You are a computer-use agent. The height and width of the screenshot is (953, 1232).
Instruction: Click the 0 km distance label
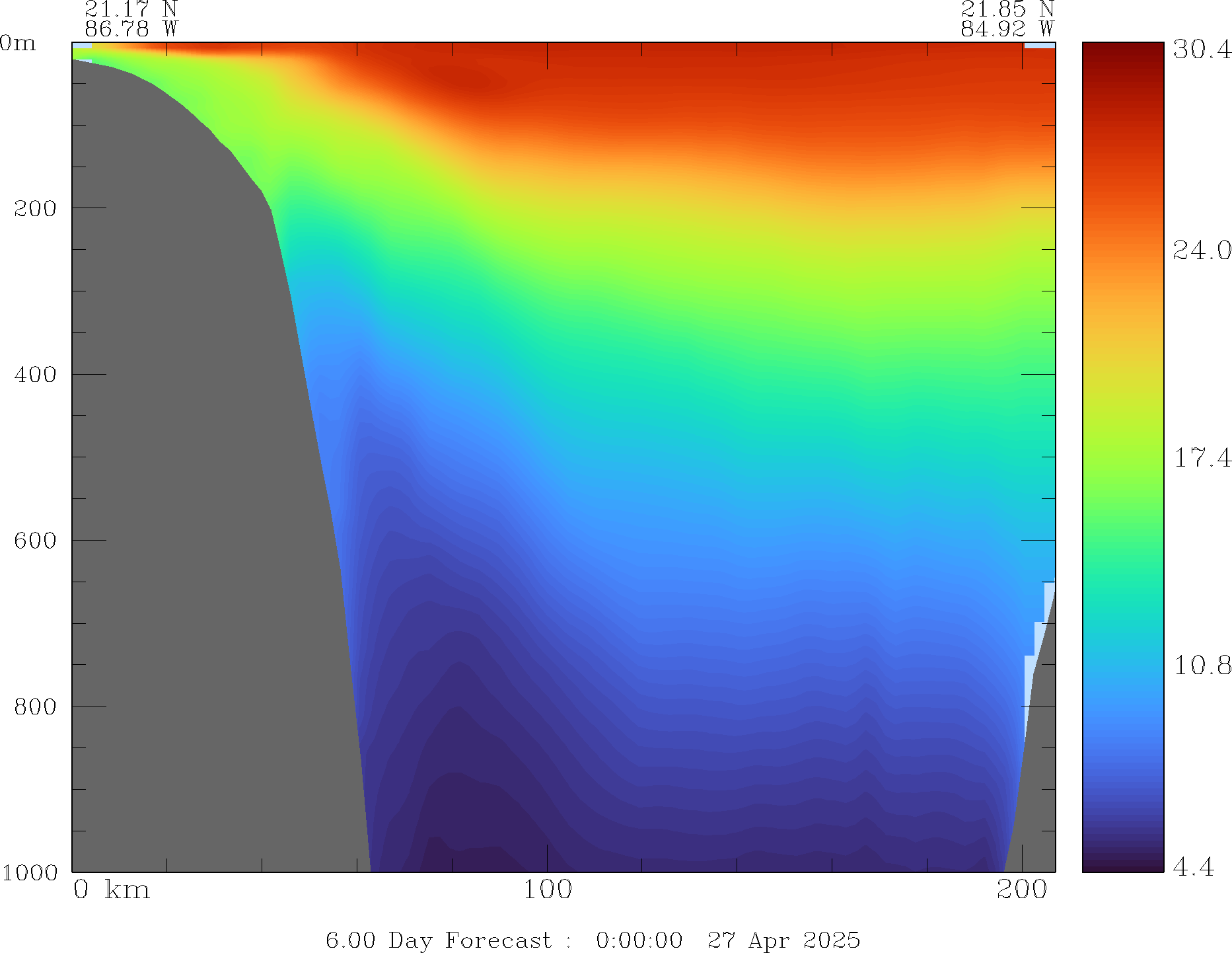112,890
